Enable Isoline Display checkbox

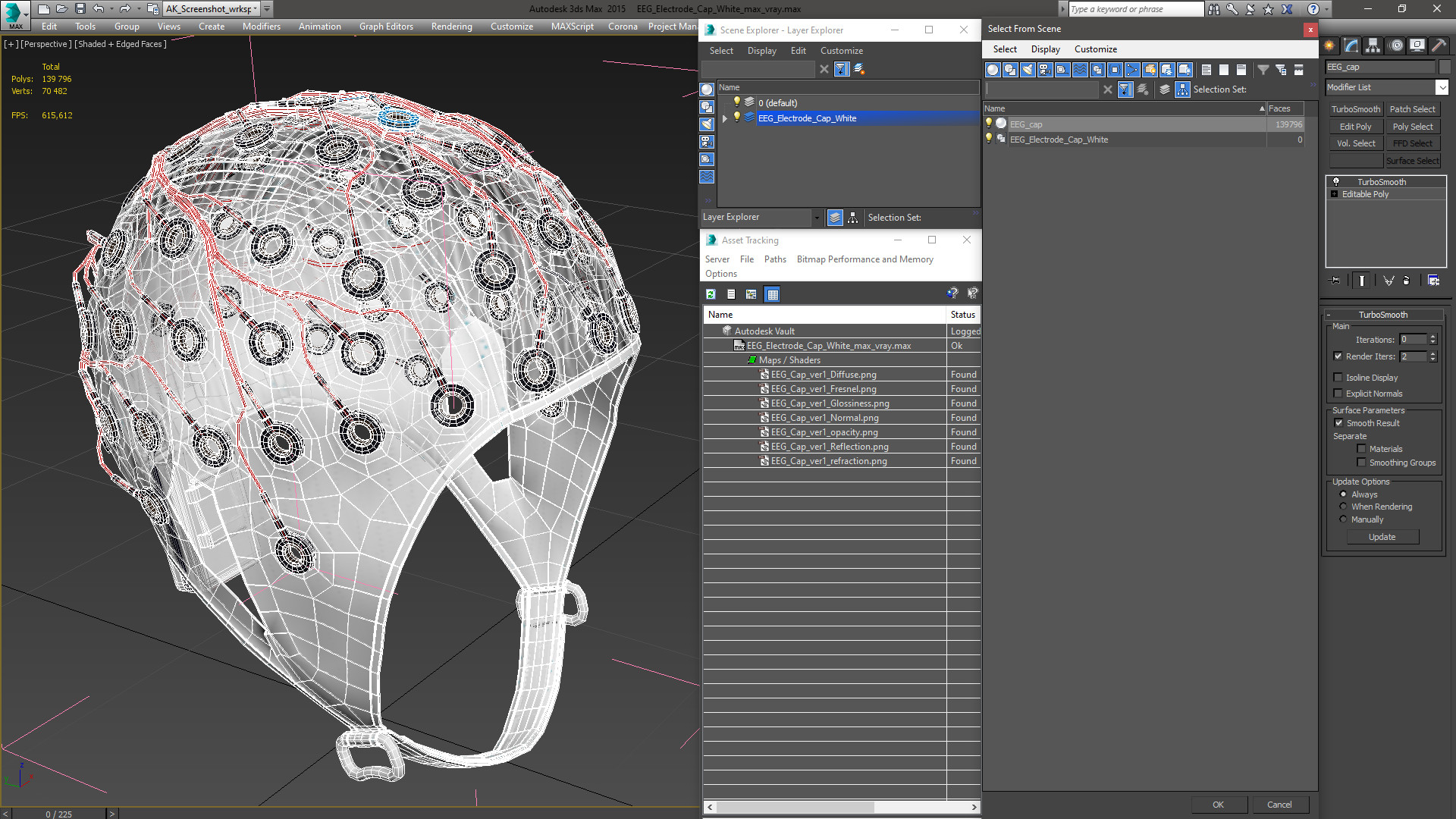pos(1338,378)
